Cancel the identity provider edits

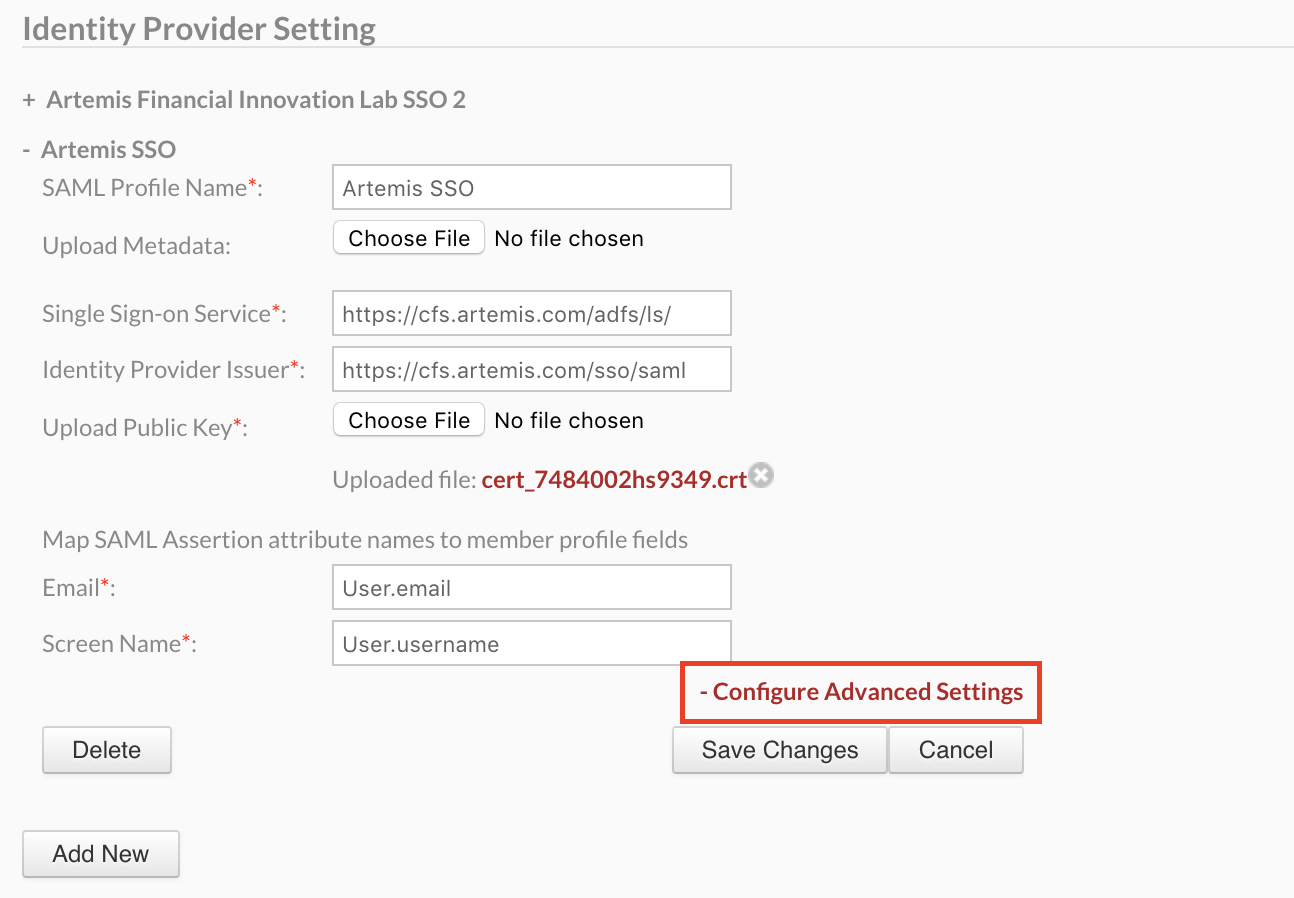(956, 750)
